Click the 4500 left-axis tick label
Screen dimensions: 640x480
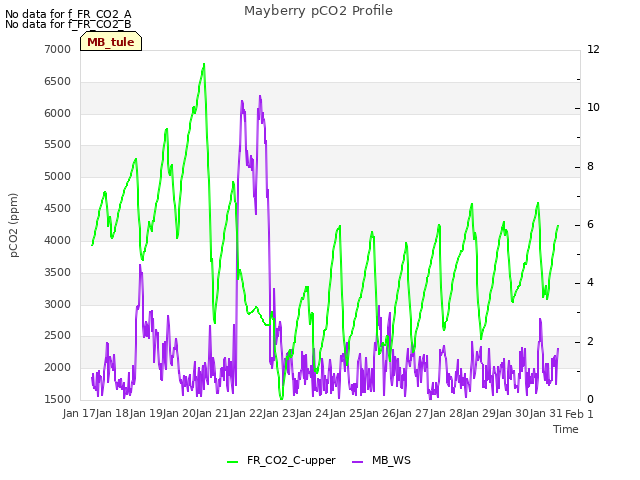[x=58, y=209]
